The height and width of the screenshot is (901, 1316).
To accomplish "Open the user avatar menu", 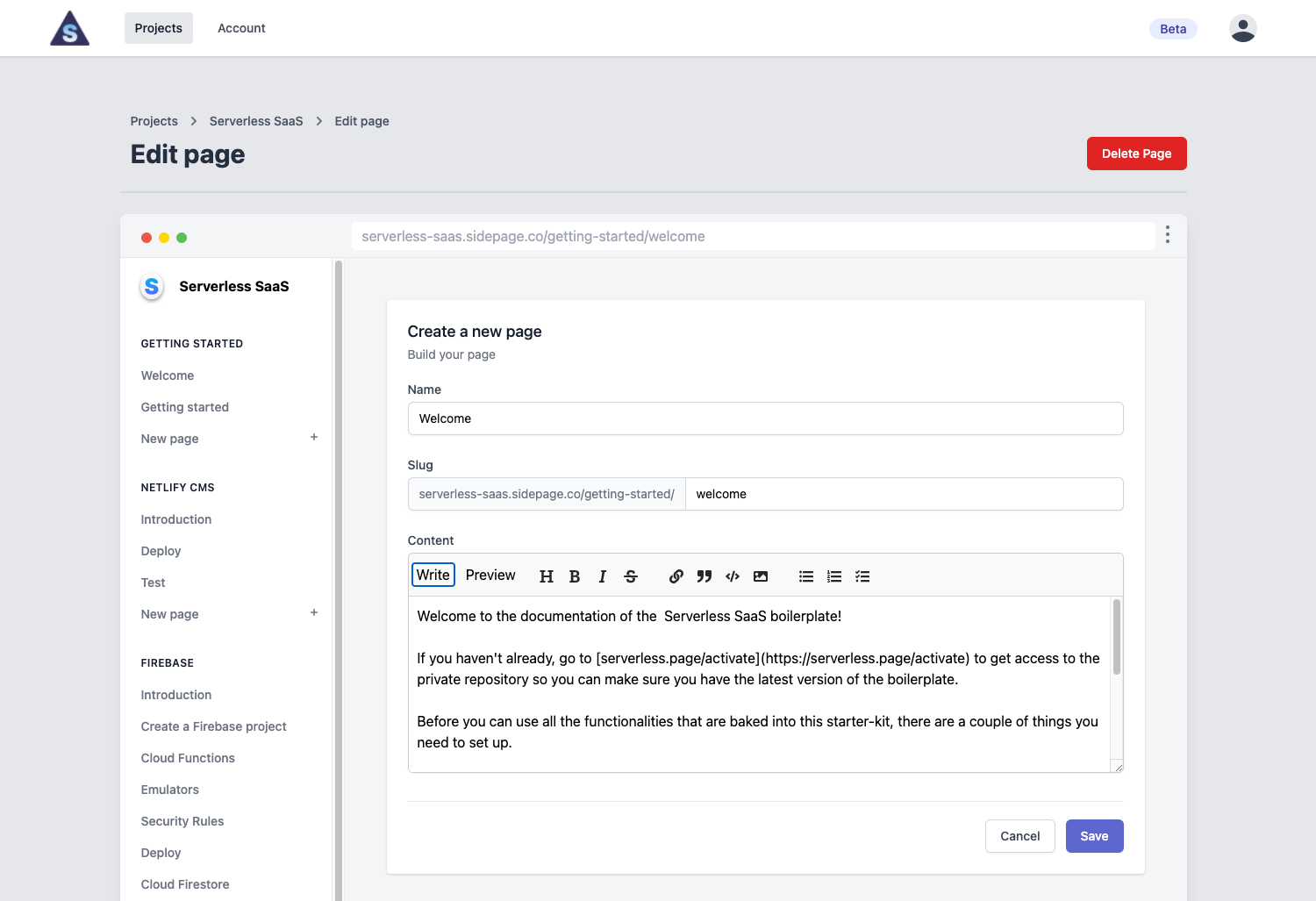I will click(x=1242, y=28).
